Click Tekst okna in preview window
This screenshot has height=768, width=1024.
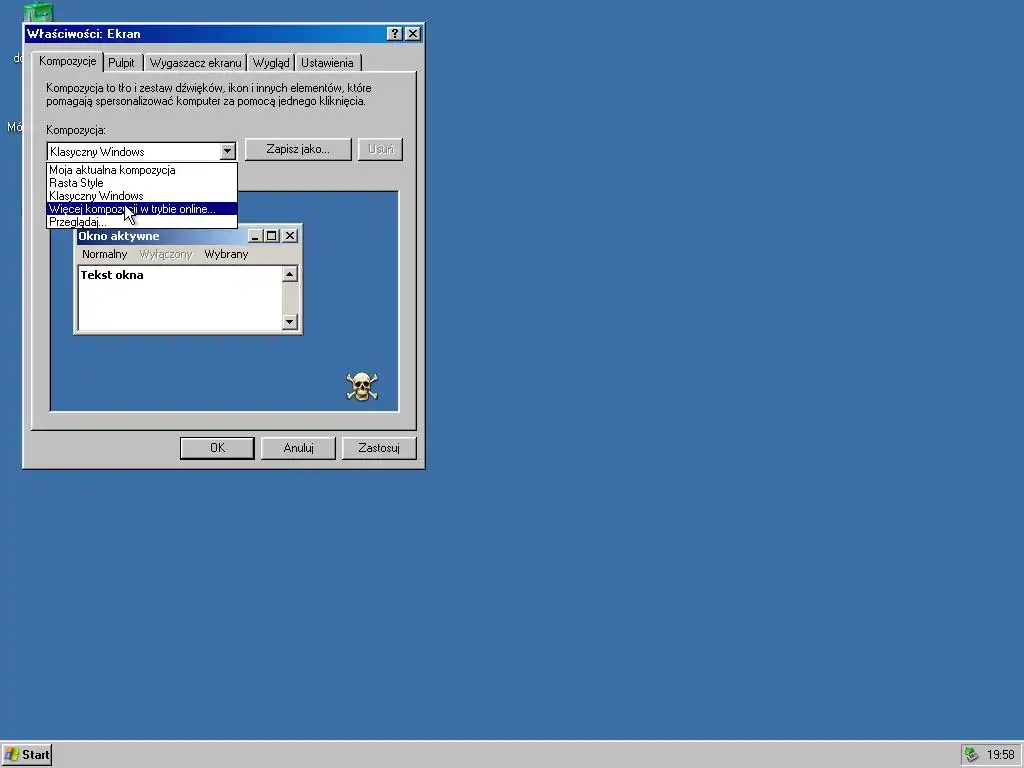112,275
